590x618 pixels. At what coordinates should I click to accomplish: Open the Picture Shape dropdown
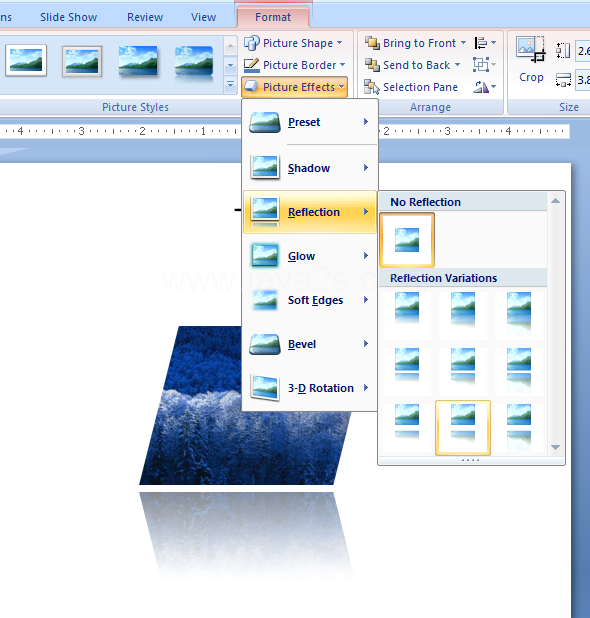pos(292,43)
